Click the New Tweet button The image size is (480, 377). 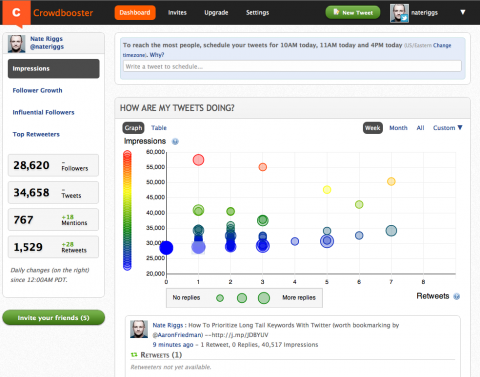353,13
